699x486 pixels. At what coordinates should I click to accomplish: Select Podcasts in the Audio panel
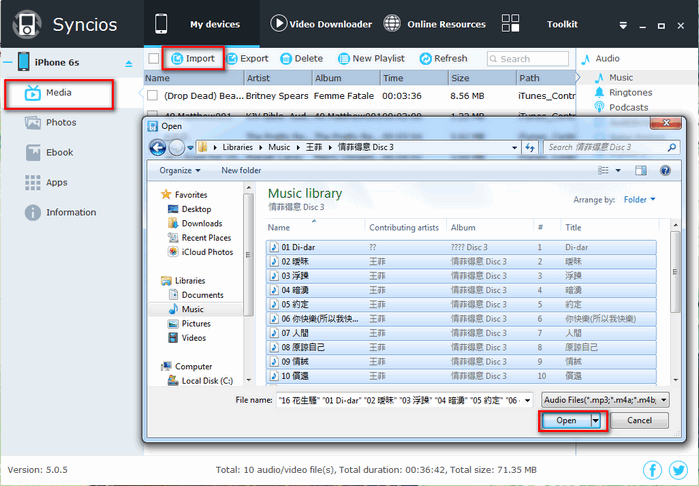[x=629, y=107]
